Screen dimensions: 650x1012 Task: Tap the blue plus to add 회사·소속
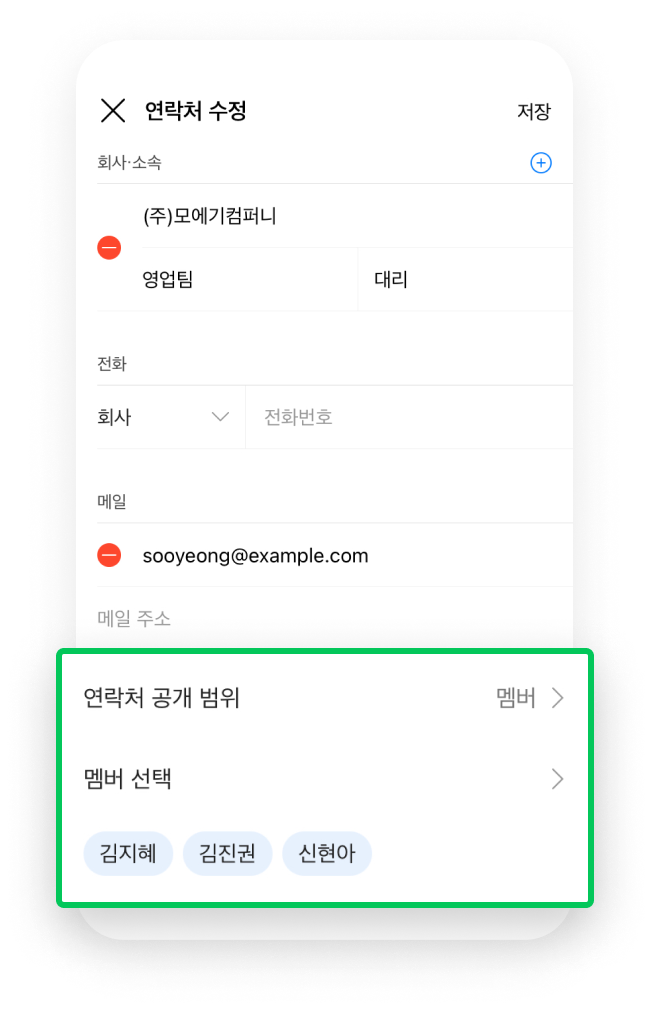[541, 163]
